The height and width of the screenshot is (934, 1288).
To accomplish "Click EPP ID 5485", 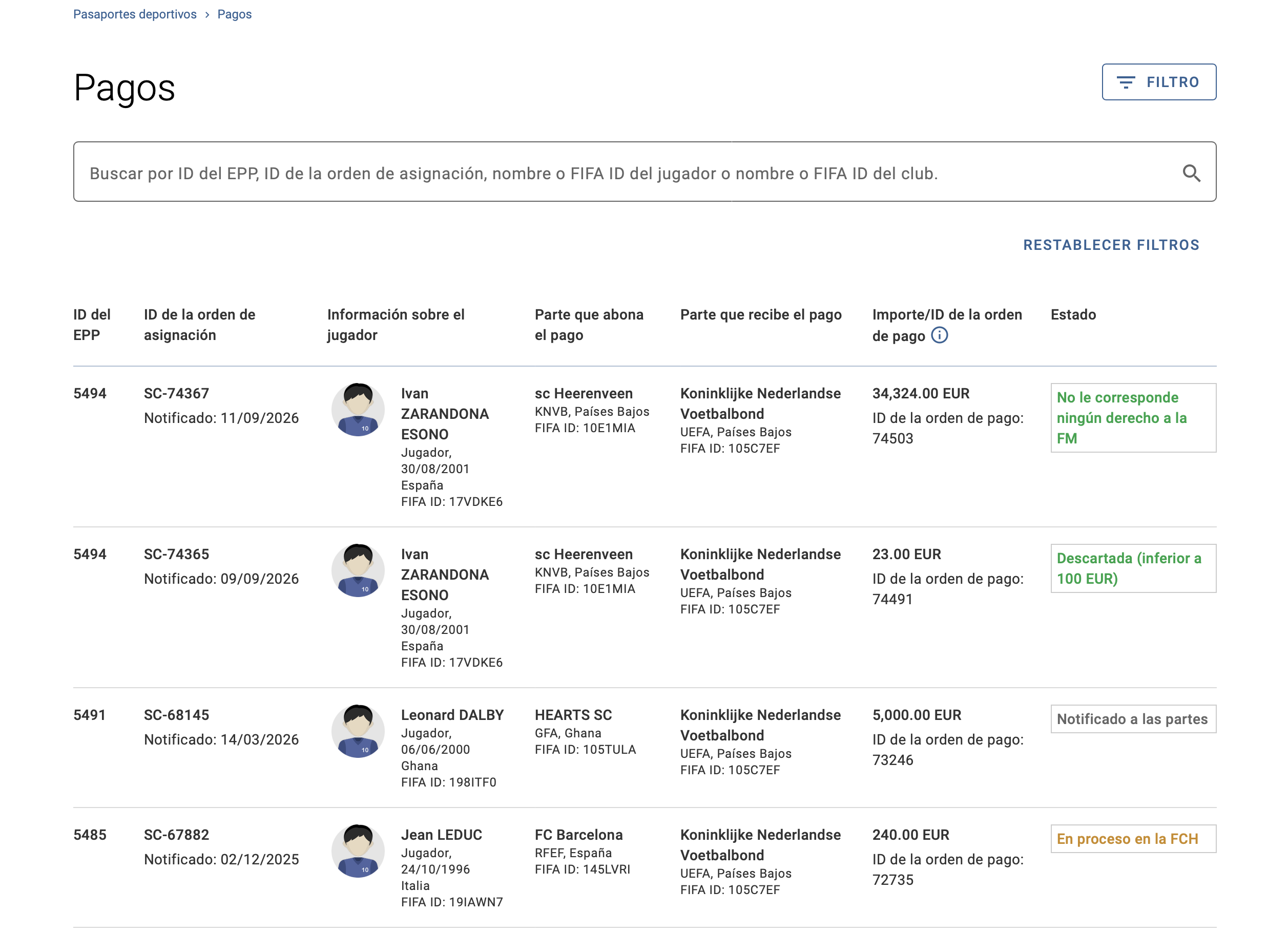I will click(x=90, y=835).
